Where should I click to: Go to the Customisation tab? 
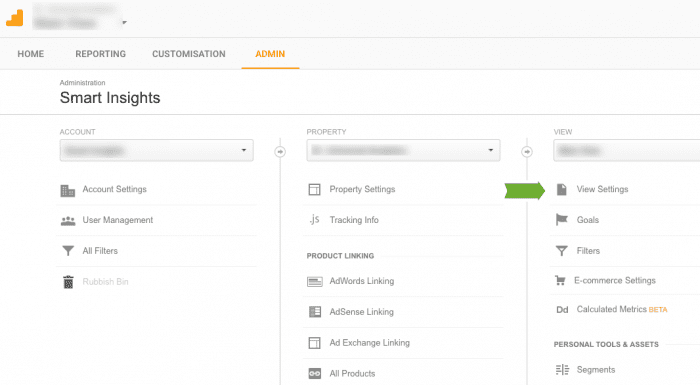(x=189, y=54)
